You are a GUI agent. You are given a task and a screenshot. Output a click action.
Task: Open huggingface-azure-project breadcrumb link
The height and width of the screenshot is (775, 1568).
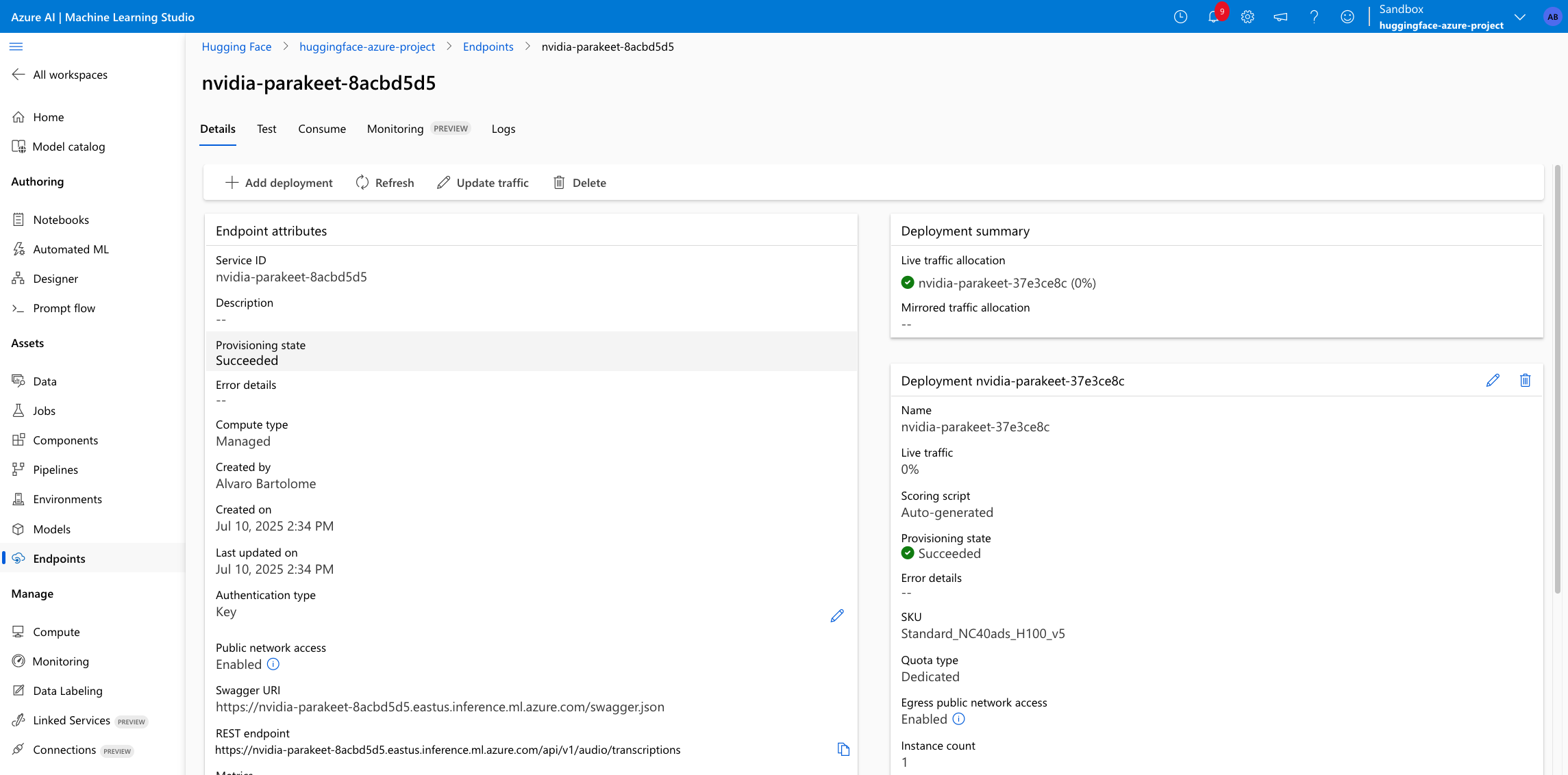(x=366, y=47)
